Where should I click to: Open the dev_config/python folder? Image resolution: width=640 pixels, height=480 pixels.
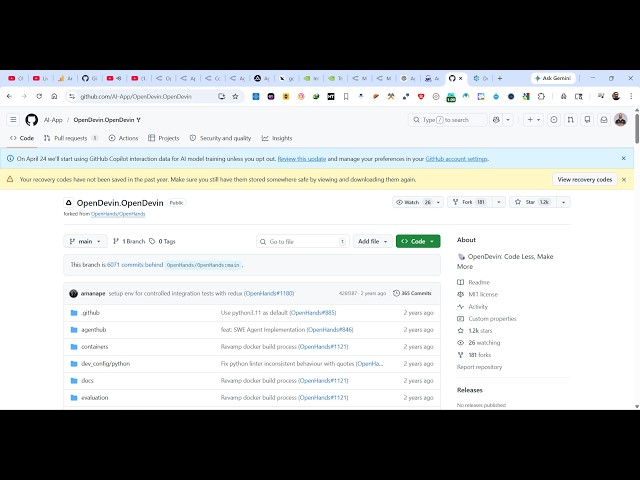tap(105, 363)
